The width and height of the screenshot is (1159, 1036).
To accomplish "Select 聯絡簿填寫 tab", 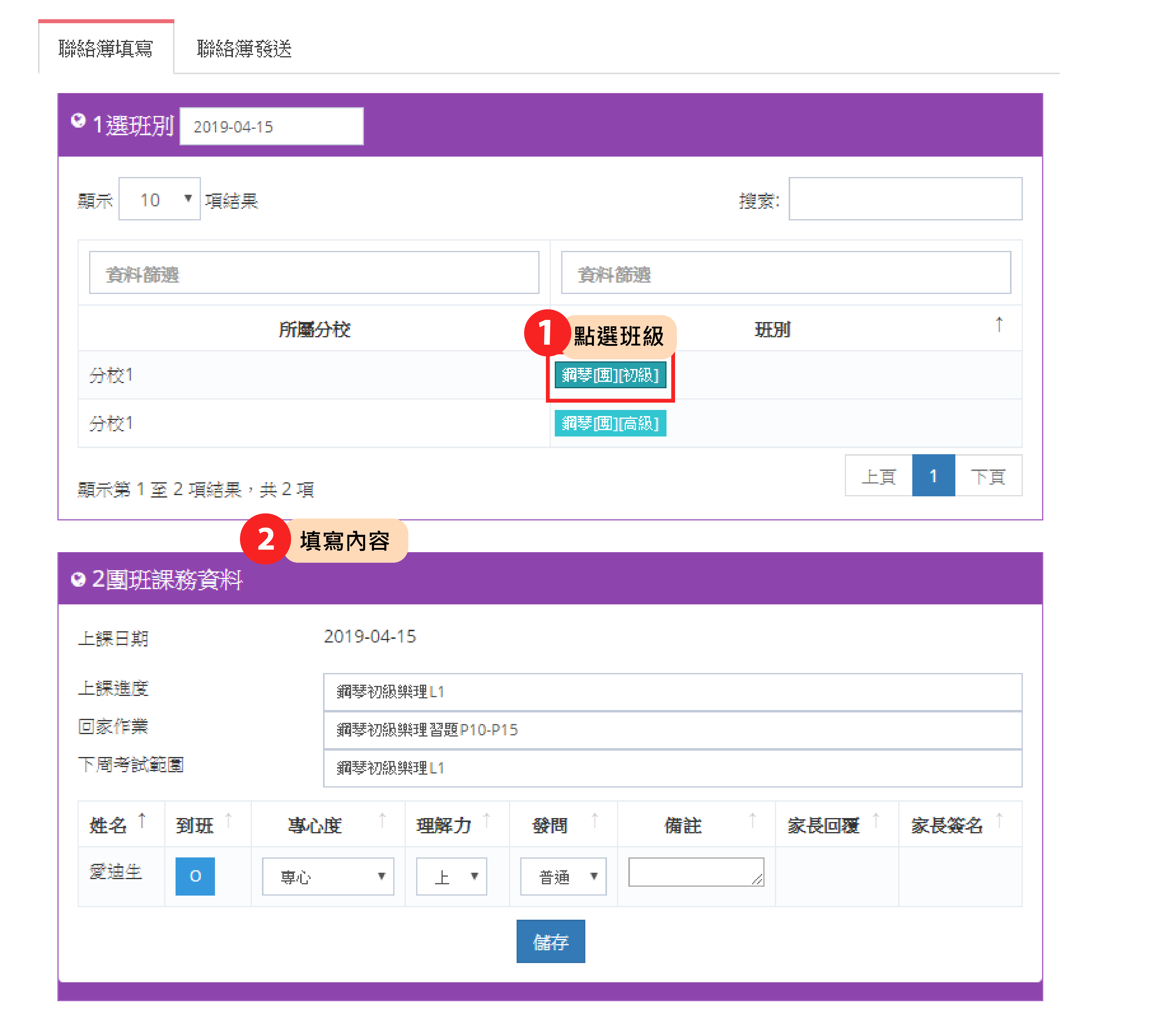I will tap(106, 49).
